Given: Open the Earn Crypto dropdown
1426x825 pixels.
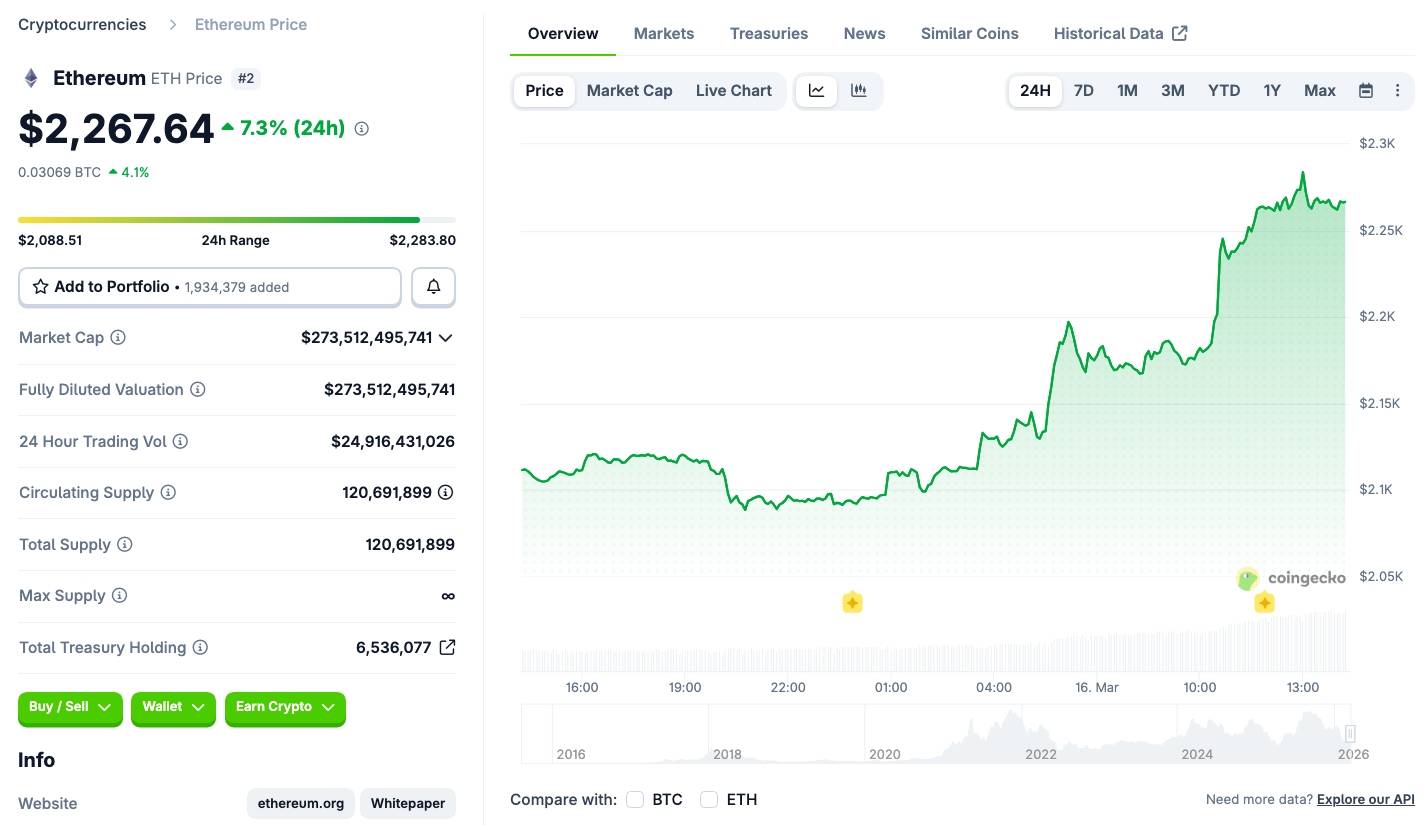Looking at the screenshot, I should [285, 707].
